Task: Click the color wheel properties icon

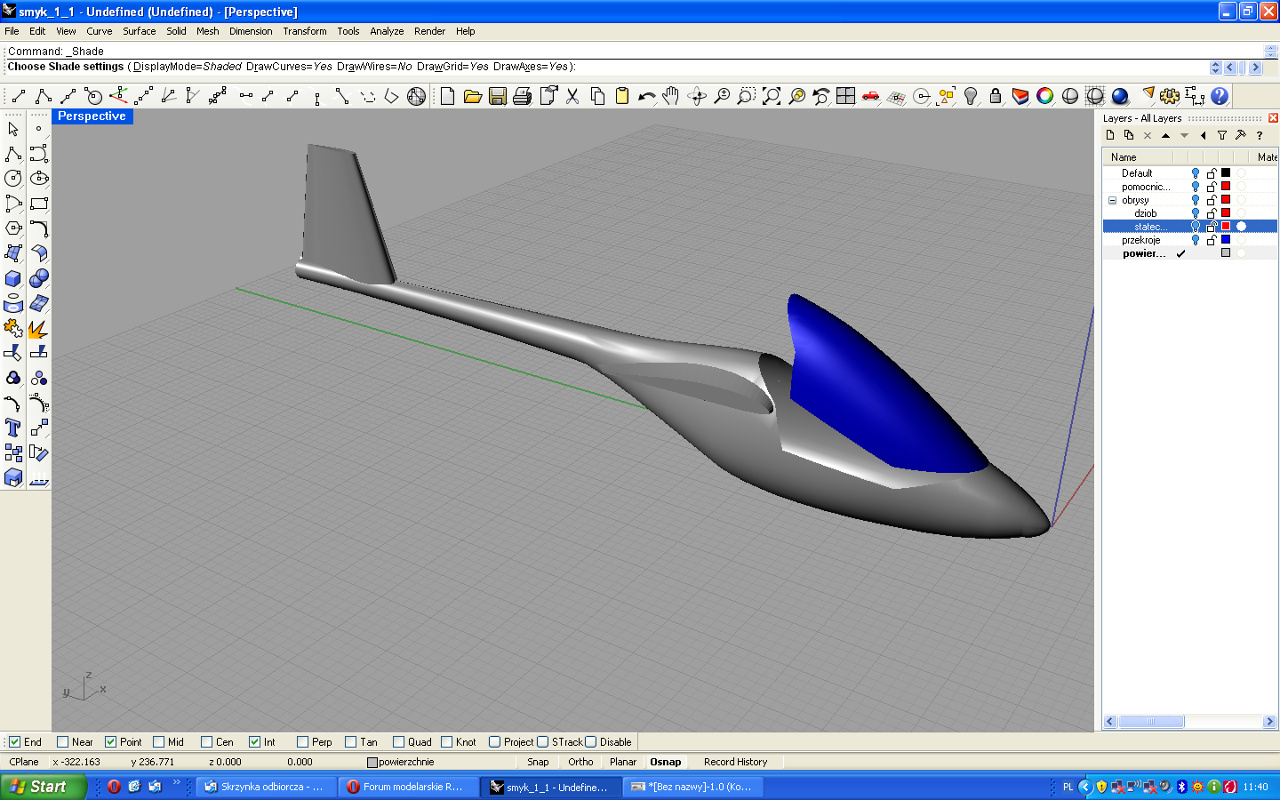Action: point(1045,96)
